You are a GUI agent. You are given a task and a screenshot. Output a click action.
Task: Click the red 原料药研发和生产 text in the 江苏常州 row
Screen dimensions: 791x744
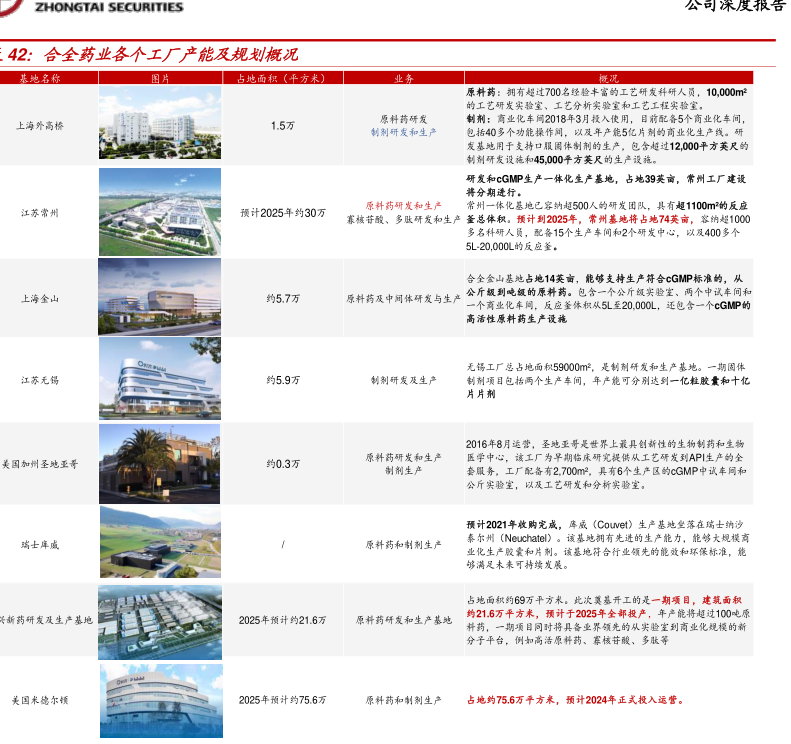point(403,205)
